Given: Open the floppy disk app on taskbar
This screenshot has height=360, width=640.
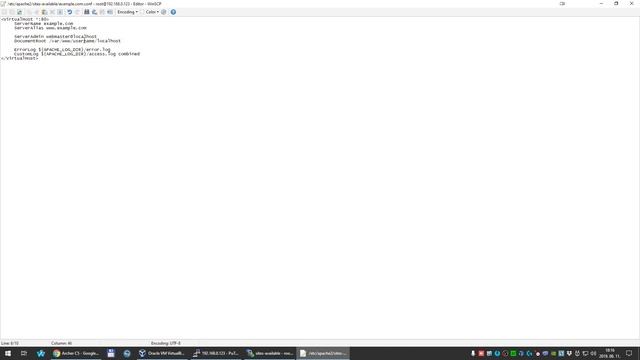Looking at the screenshot, I should click(111, 353).
